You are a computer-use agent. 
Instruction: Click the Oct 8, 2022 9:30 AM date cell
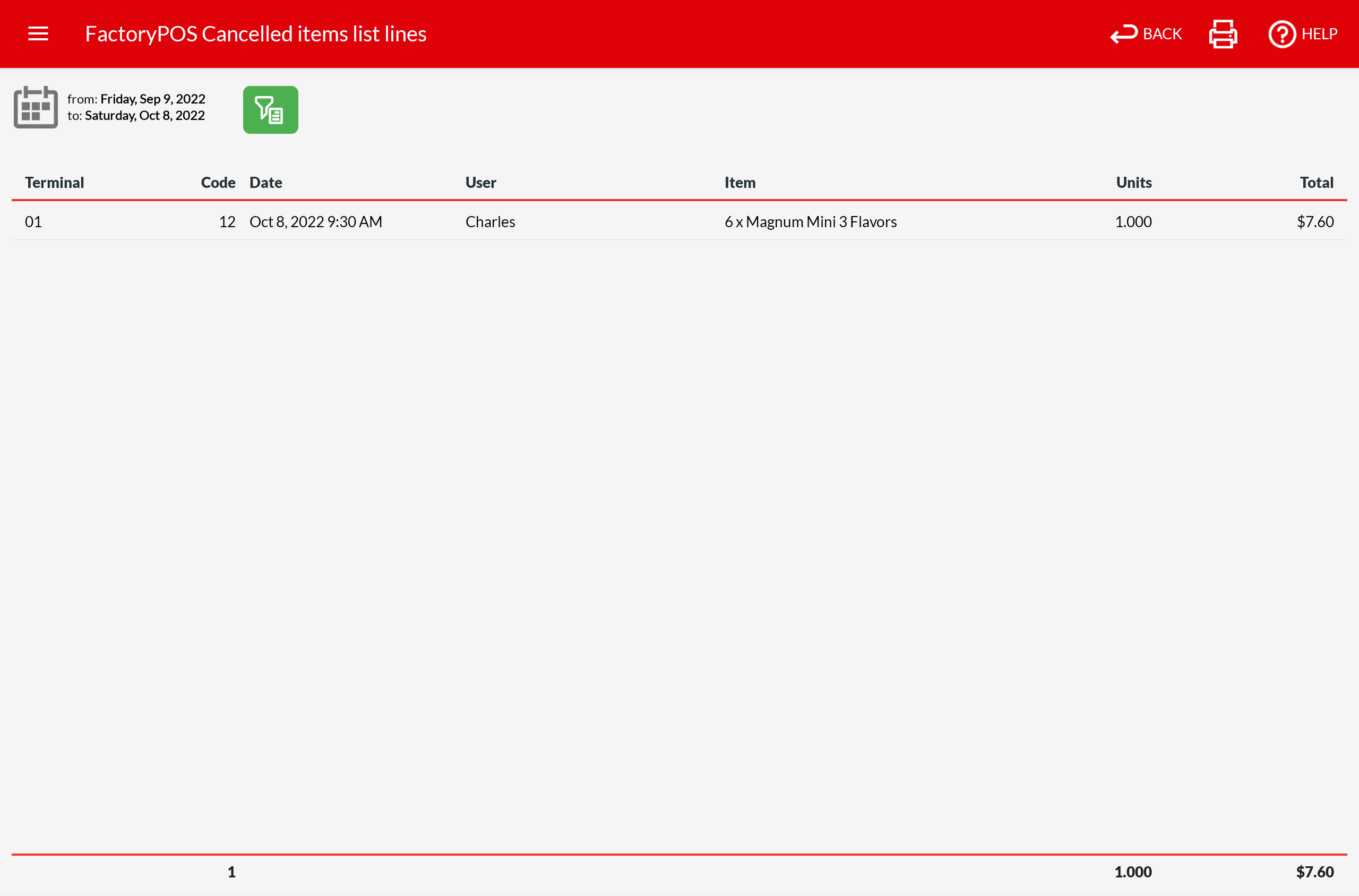click(315, 222)
